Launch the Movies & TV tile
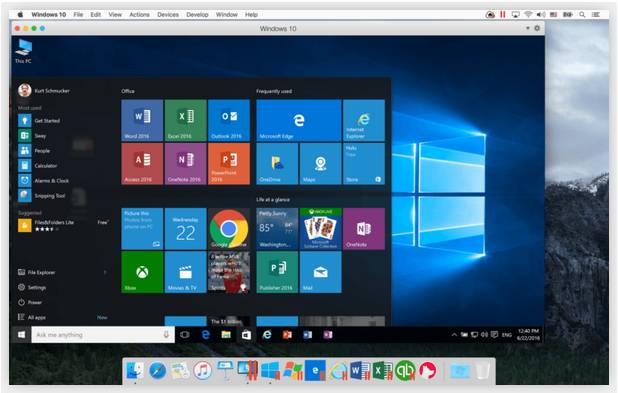618x393 pixels. (185, 272)
